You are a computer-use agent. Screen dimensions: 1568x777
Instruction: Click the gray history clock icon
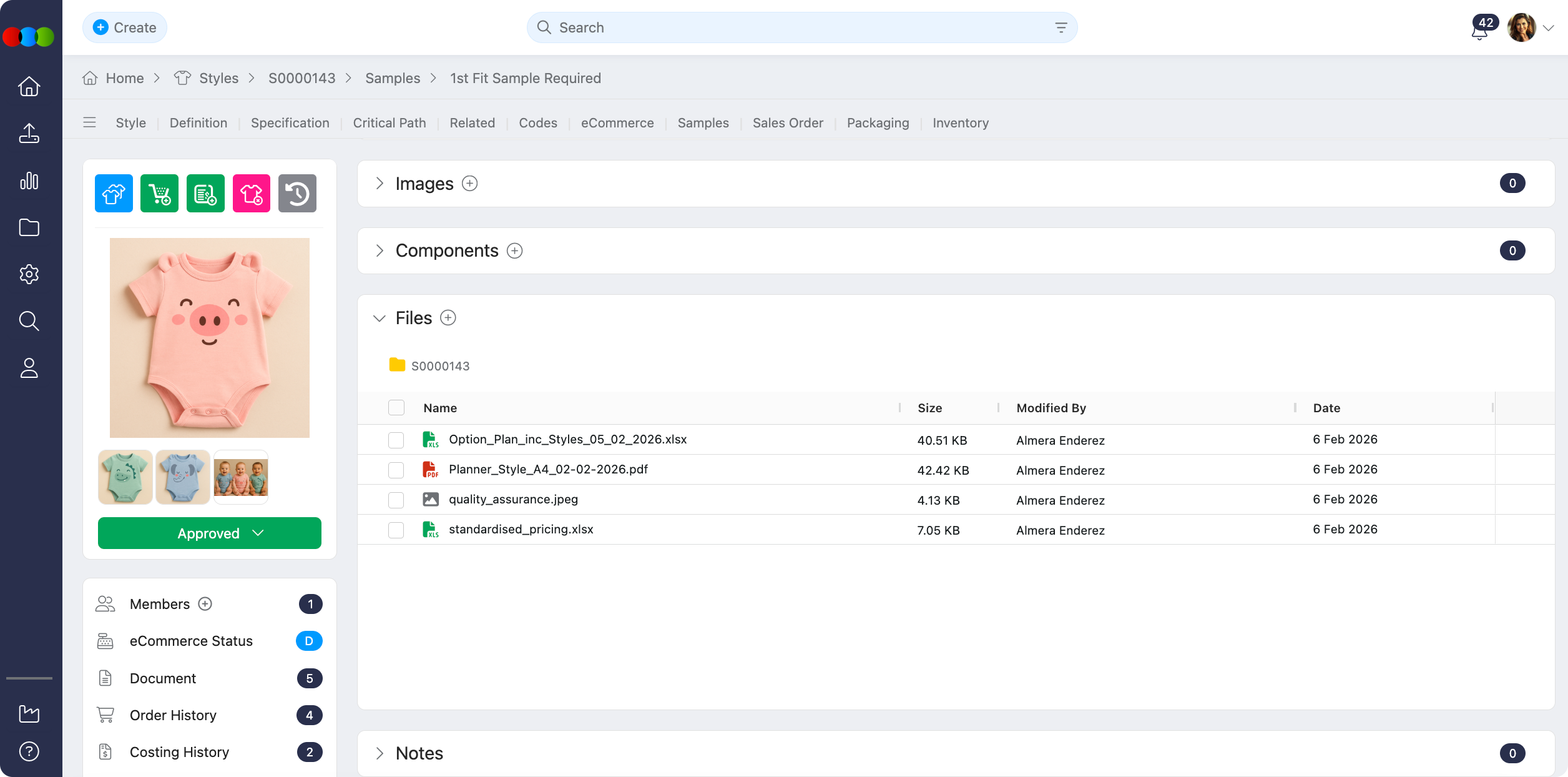pyautogui.click(x=297, y=194)
